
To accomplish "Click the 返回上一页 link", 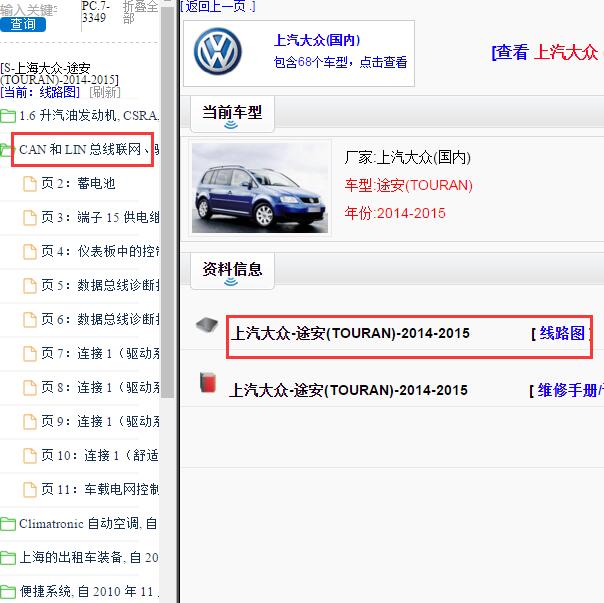I will pos(218,6).
